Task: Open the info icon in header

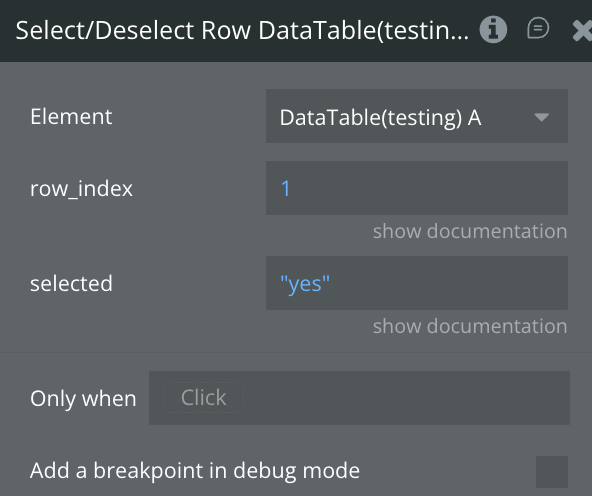Action: click(x=493, y=30)
